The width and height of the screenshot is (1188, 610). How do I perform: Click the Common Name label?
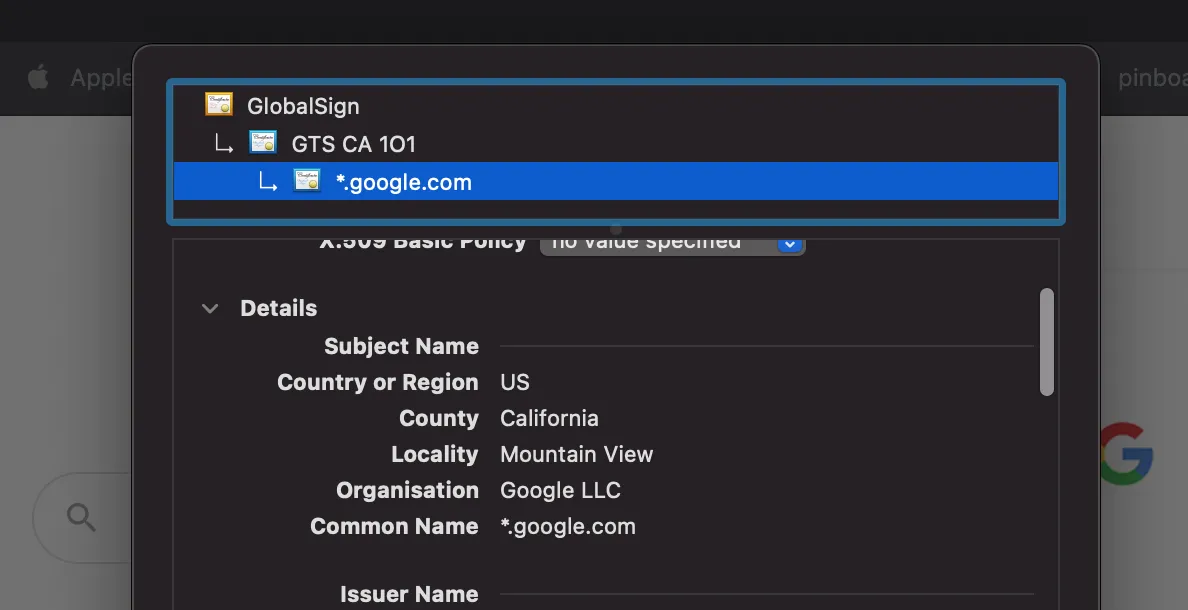coord(395,527)
